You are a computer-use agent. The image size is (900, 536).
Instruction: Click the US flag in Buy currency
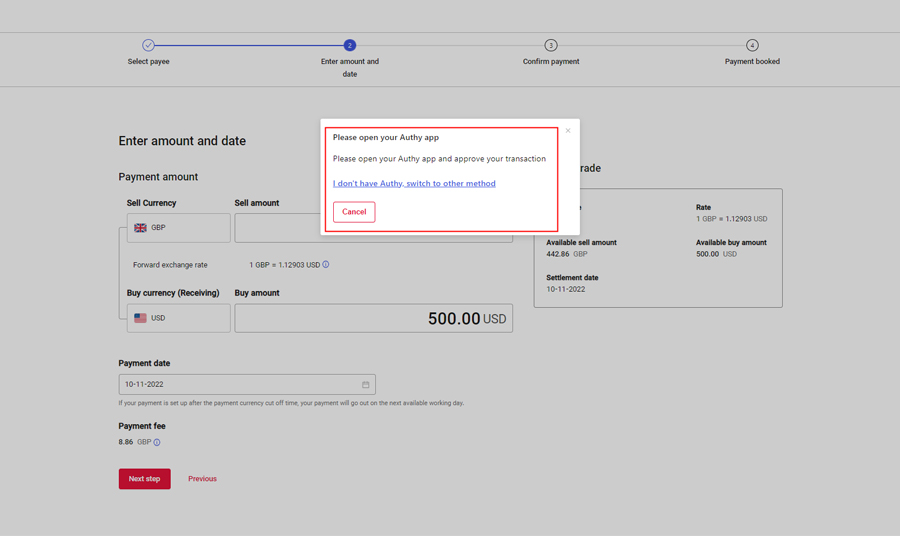click(x=140, y=318)
